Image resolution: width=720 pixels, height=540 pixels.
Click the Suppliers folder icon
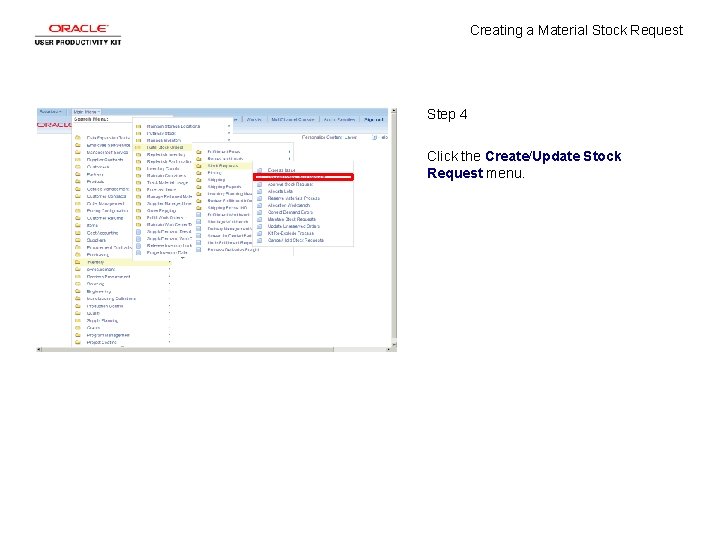pyautogui.click(x=78, y=240)
